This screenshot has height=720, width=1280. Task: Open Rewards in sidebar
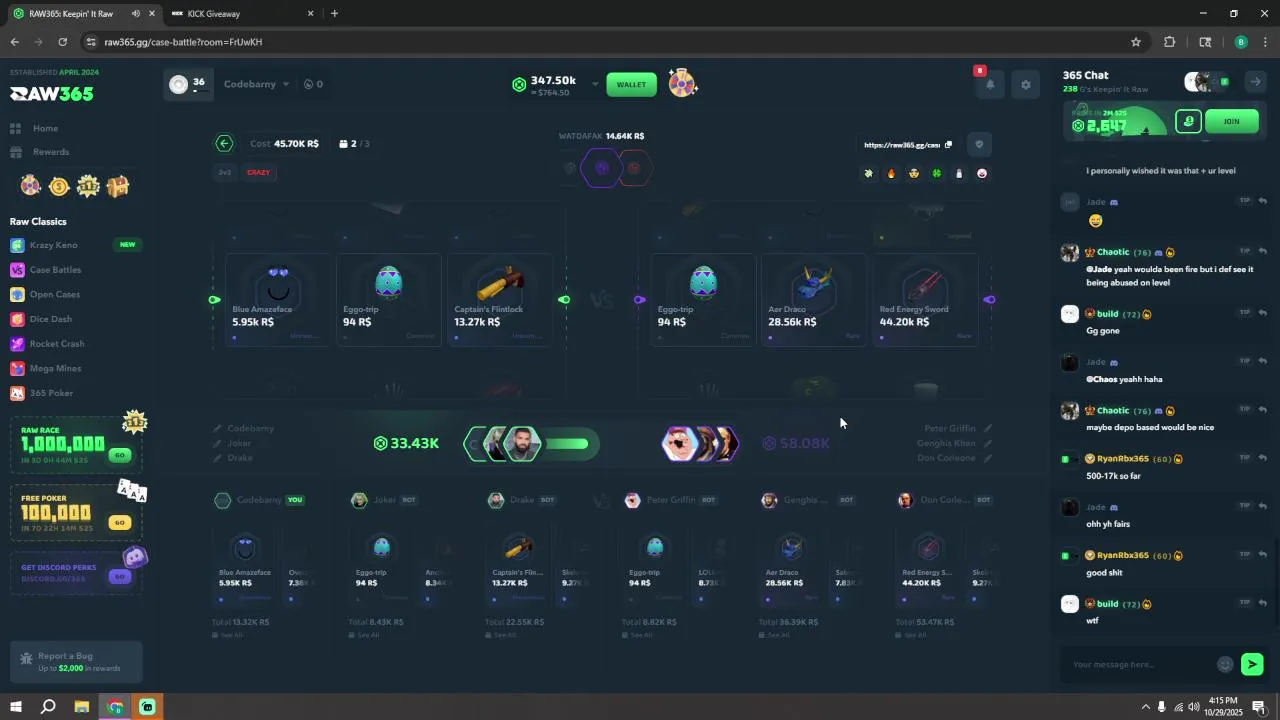tap(50, 152)
